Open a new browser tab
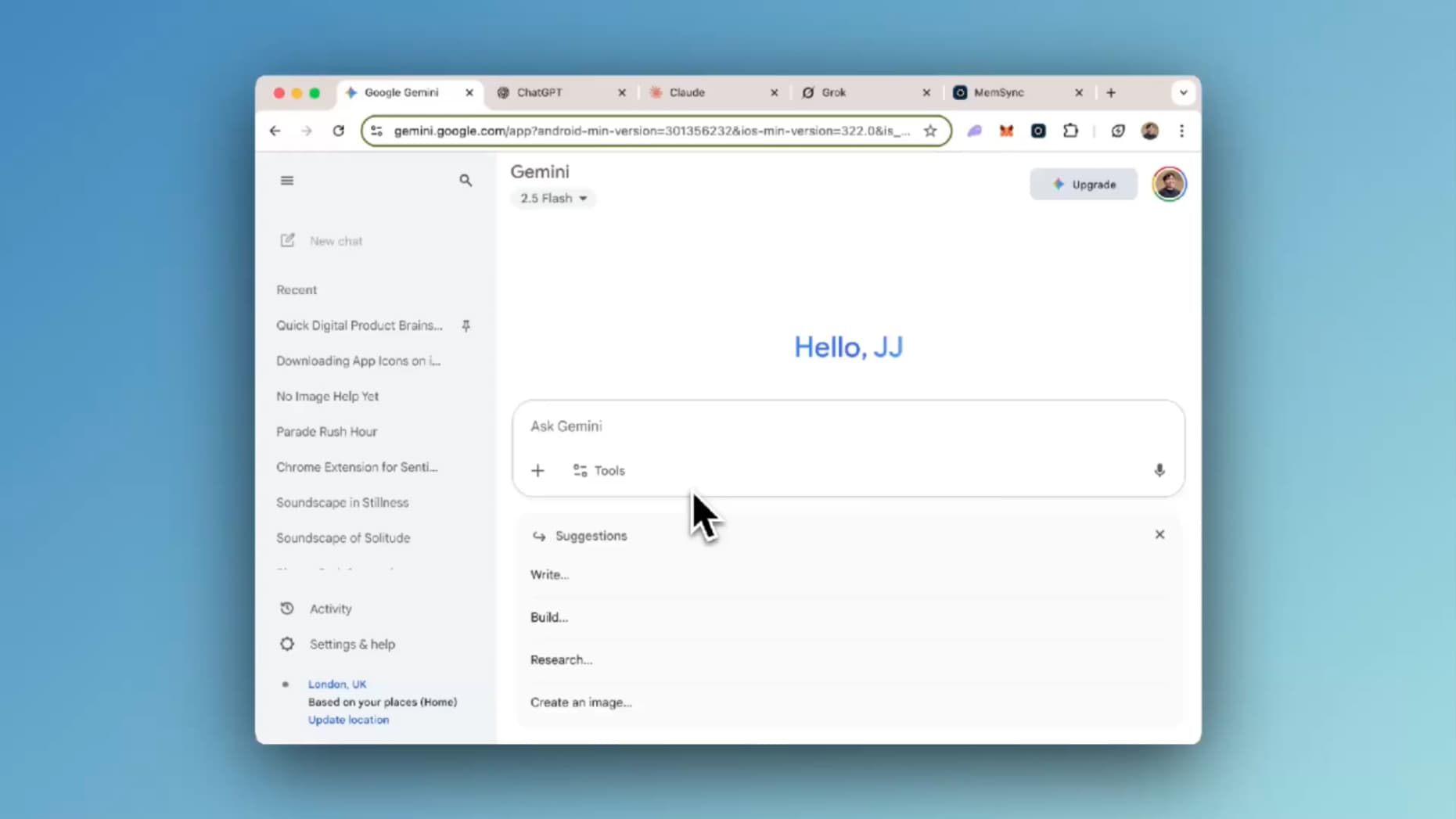 click(1111, 93)
